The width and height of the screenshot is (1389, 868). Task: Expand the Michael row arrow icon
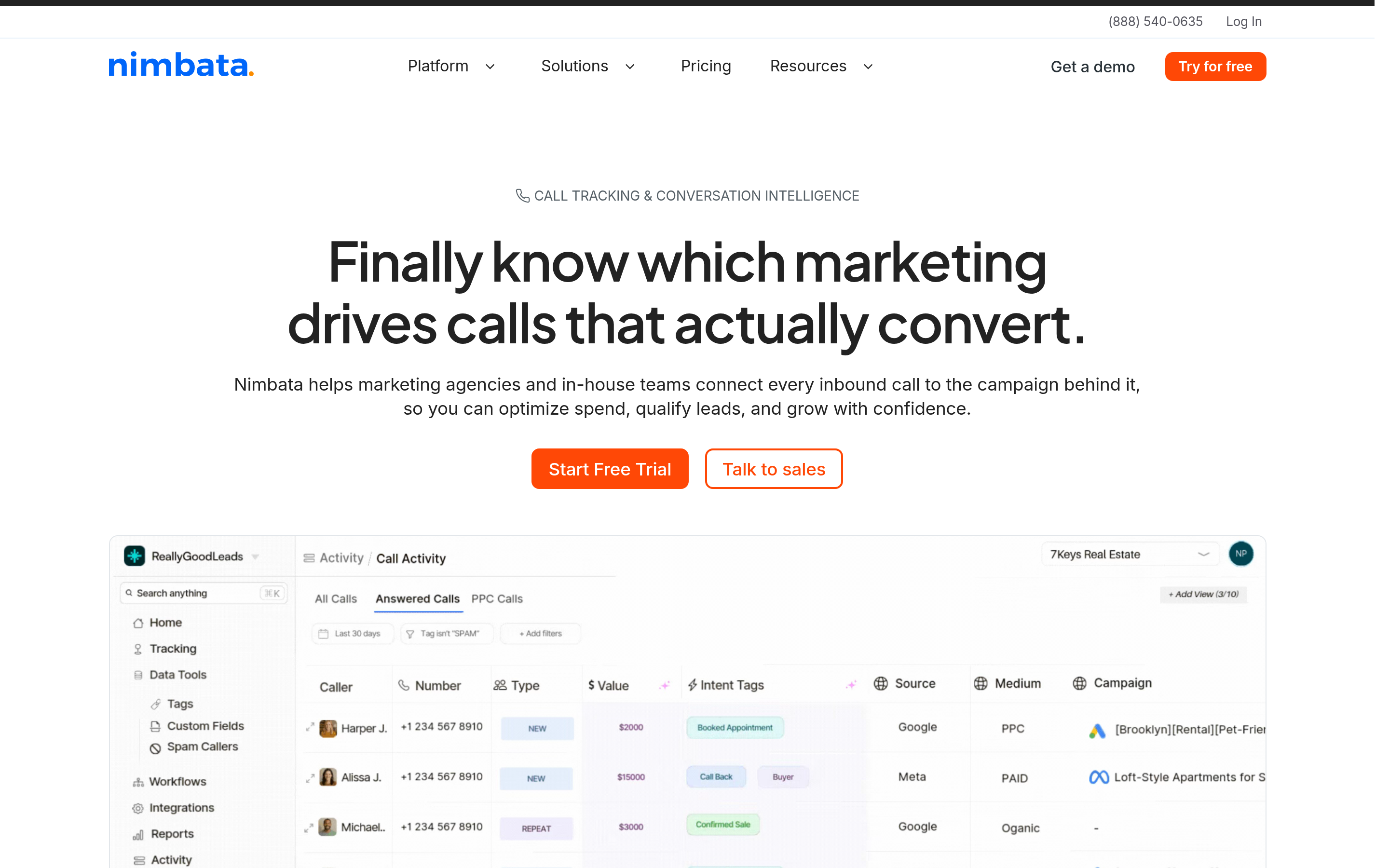pyautogui.click(x=309, y=828)
